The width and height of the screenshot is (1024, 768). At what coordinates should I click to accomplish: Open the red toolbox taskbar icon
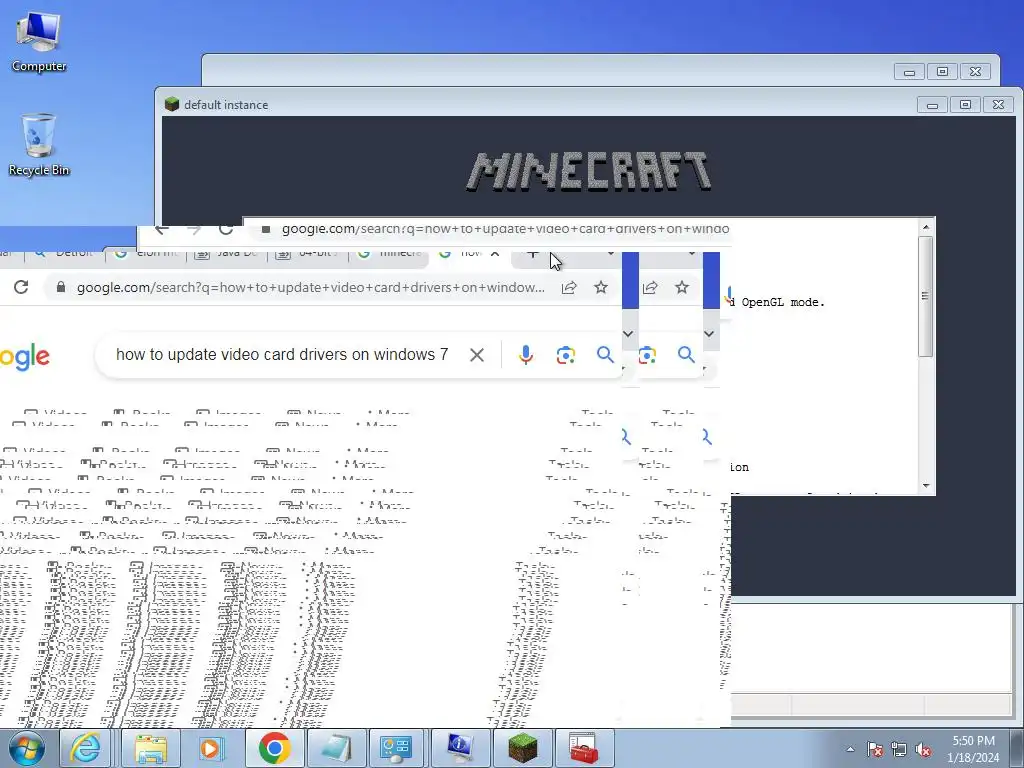(x=584, y=748)
